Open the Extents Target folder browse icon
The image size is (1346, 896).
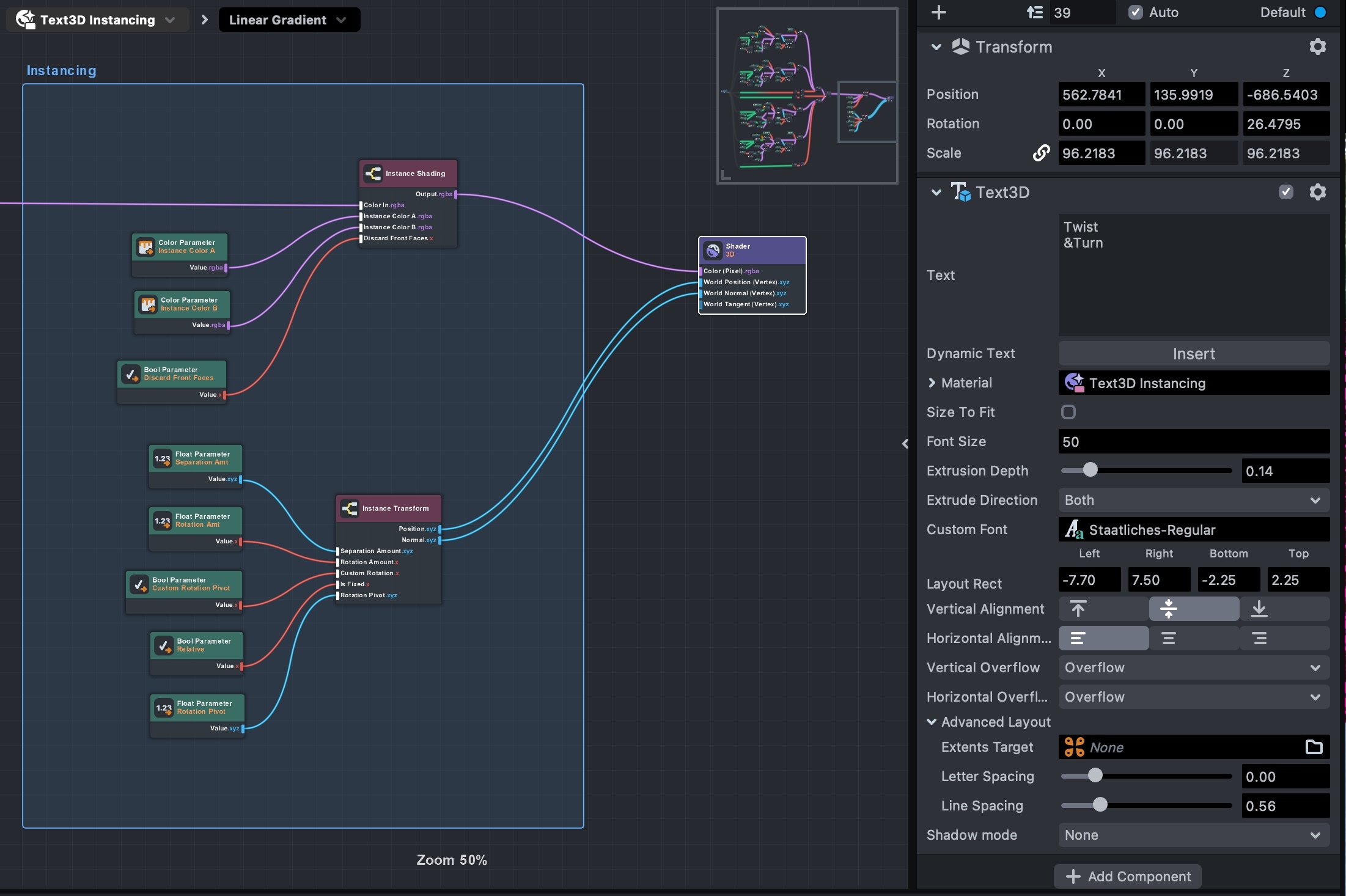click(1314, 747)
